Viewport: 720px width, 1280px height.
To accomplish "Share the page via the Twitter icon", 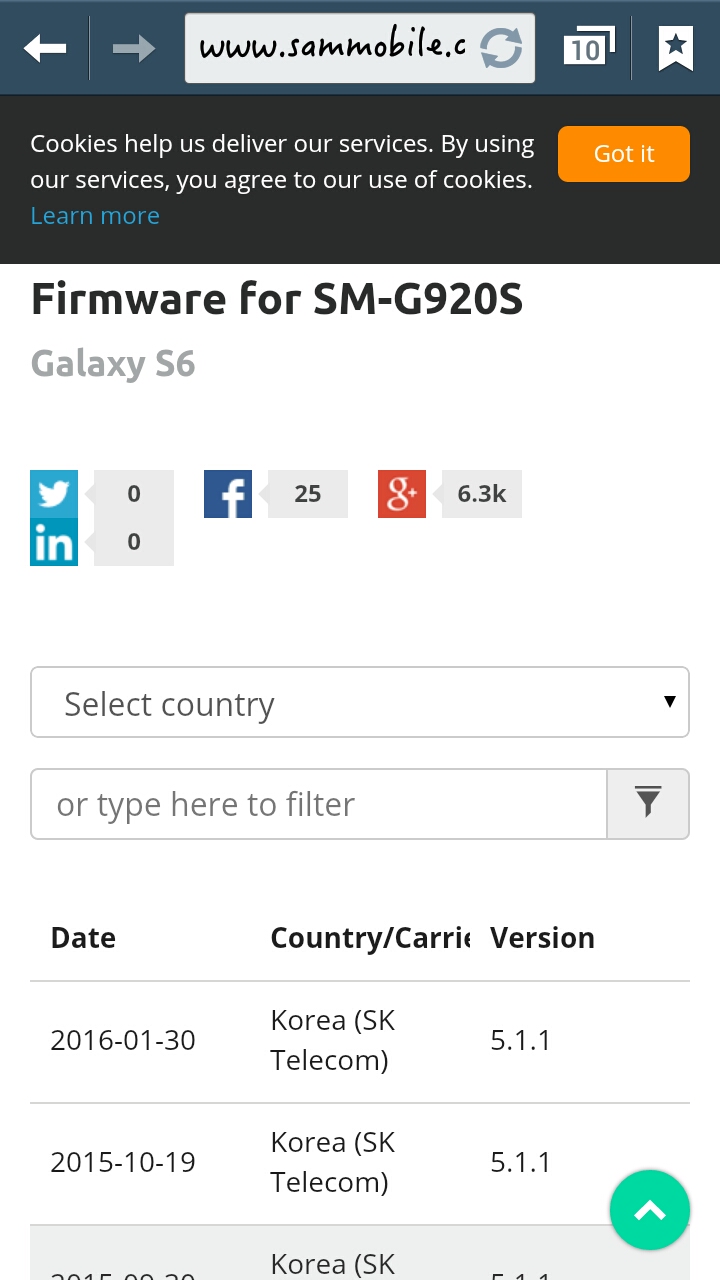I will [54, 494].
